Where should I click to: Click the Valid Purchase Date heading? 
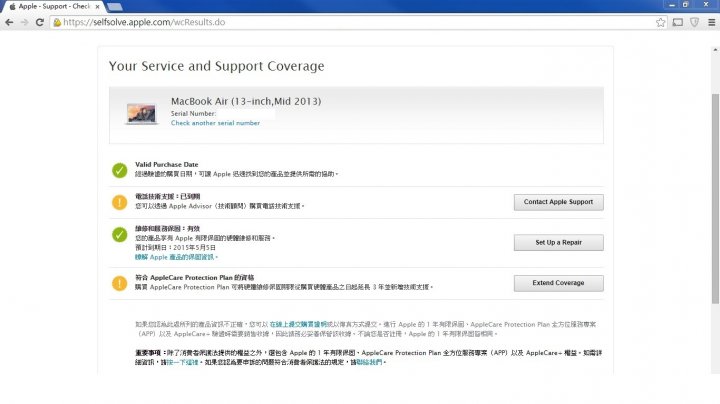(167, 164)
